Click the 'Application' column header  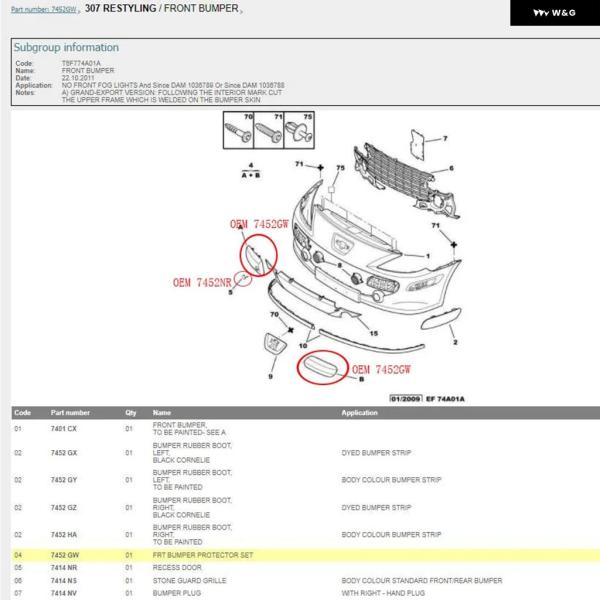click(x=359, y=412)
